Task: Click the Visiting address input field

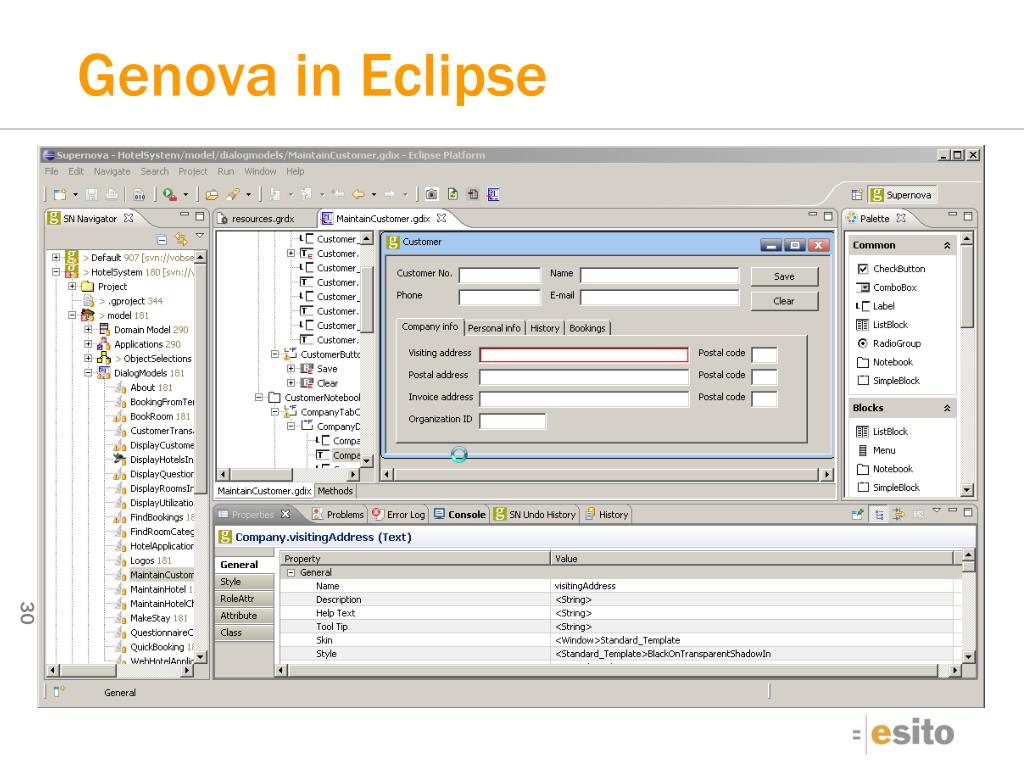Action: tap(584, 355)
